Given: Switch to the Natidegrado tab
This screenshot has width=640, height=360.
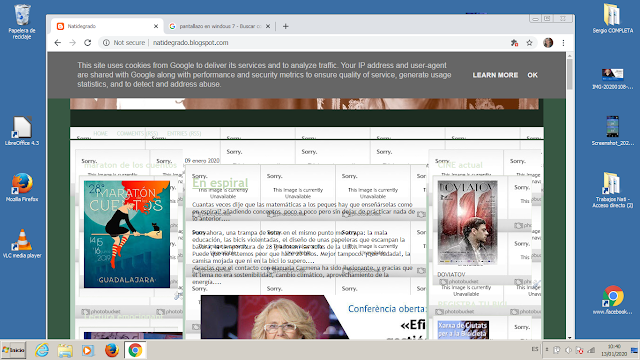Looking at the screenshot, I should click(x=107, y=26).
